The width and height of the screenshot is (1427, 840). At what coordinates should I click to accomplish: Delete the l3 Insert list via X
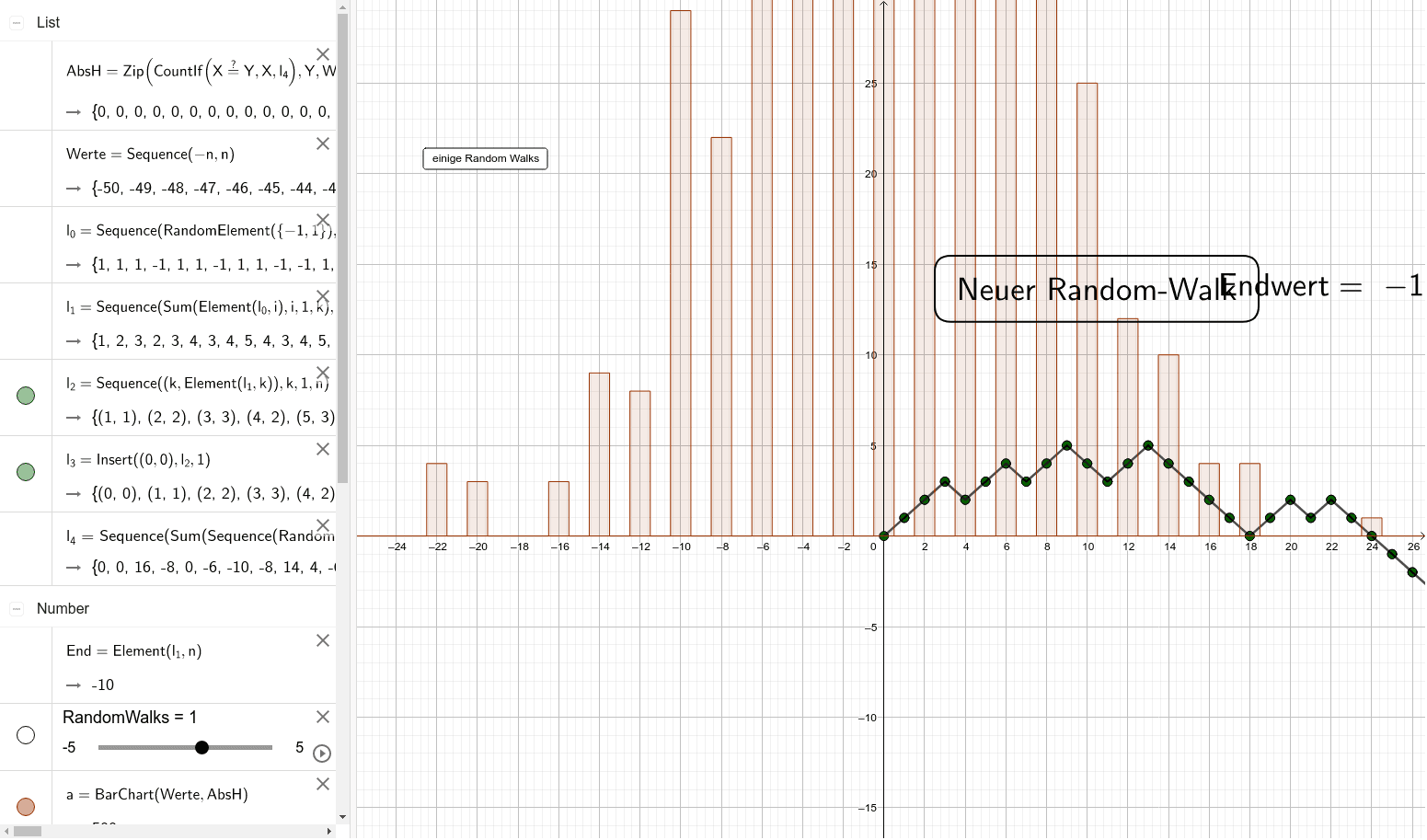pos(323,449)
